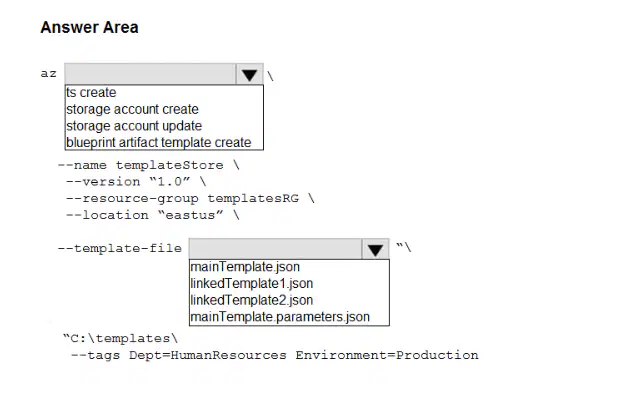The image size is (640, 401).
Task: Pick linkedTemplate2.json option
Action: [251, 300]
